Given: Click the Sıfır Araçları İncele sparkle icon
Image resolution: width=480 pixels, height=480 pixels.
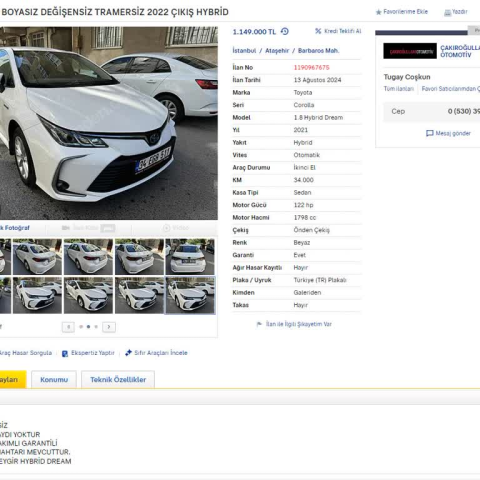Looking at the screenshot, I should [128, 353].
